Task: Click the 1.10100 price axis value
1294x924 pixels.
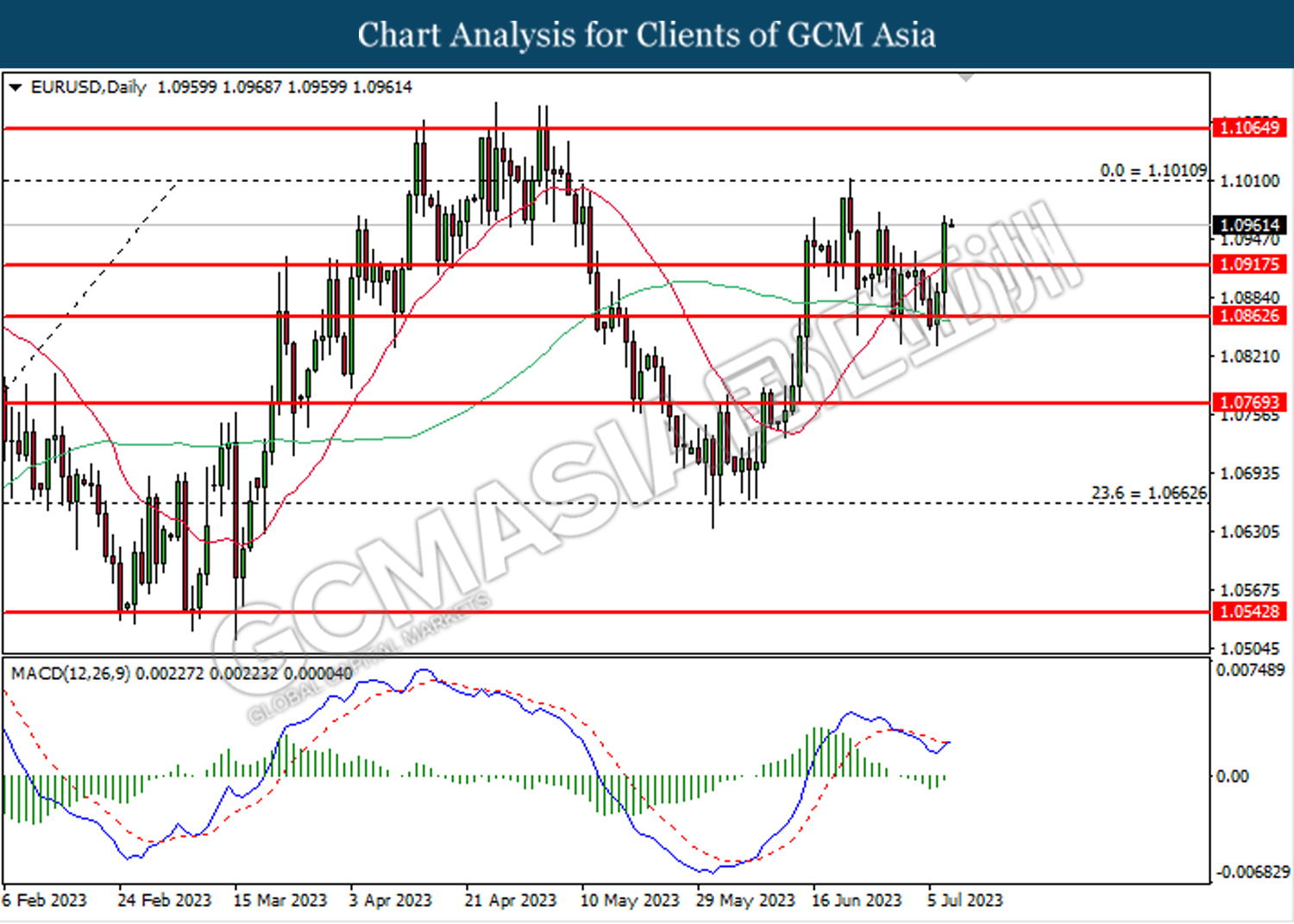Action: pyautogui.click(x=1250, y=180)
